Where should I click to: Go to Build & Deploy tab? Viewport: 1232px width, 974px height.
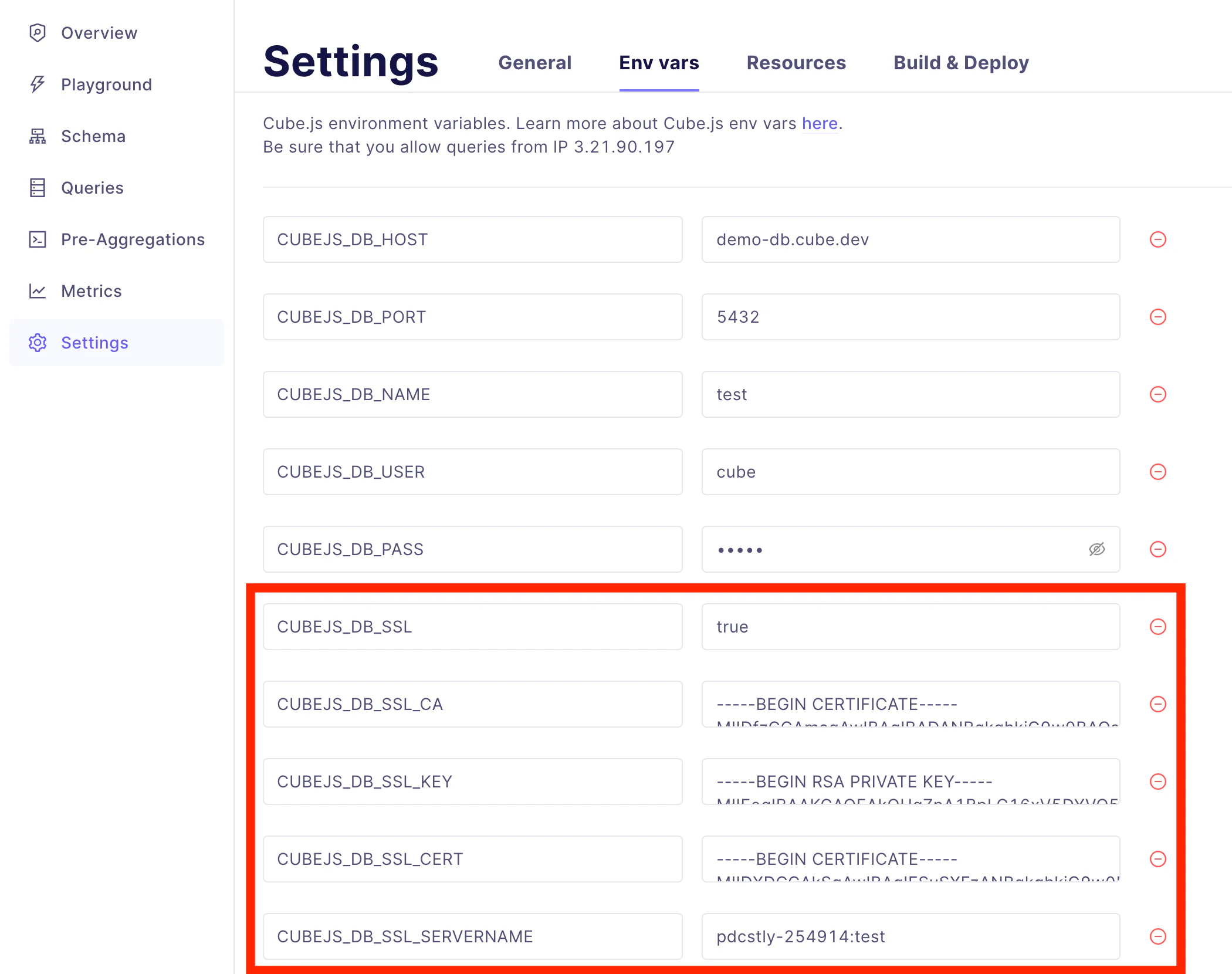pyautogui.click(x=960, y=63)
